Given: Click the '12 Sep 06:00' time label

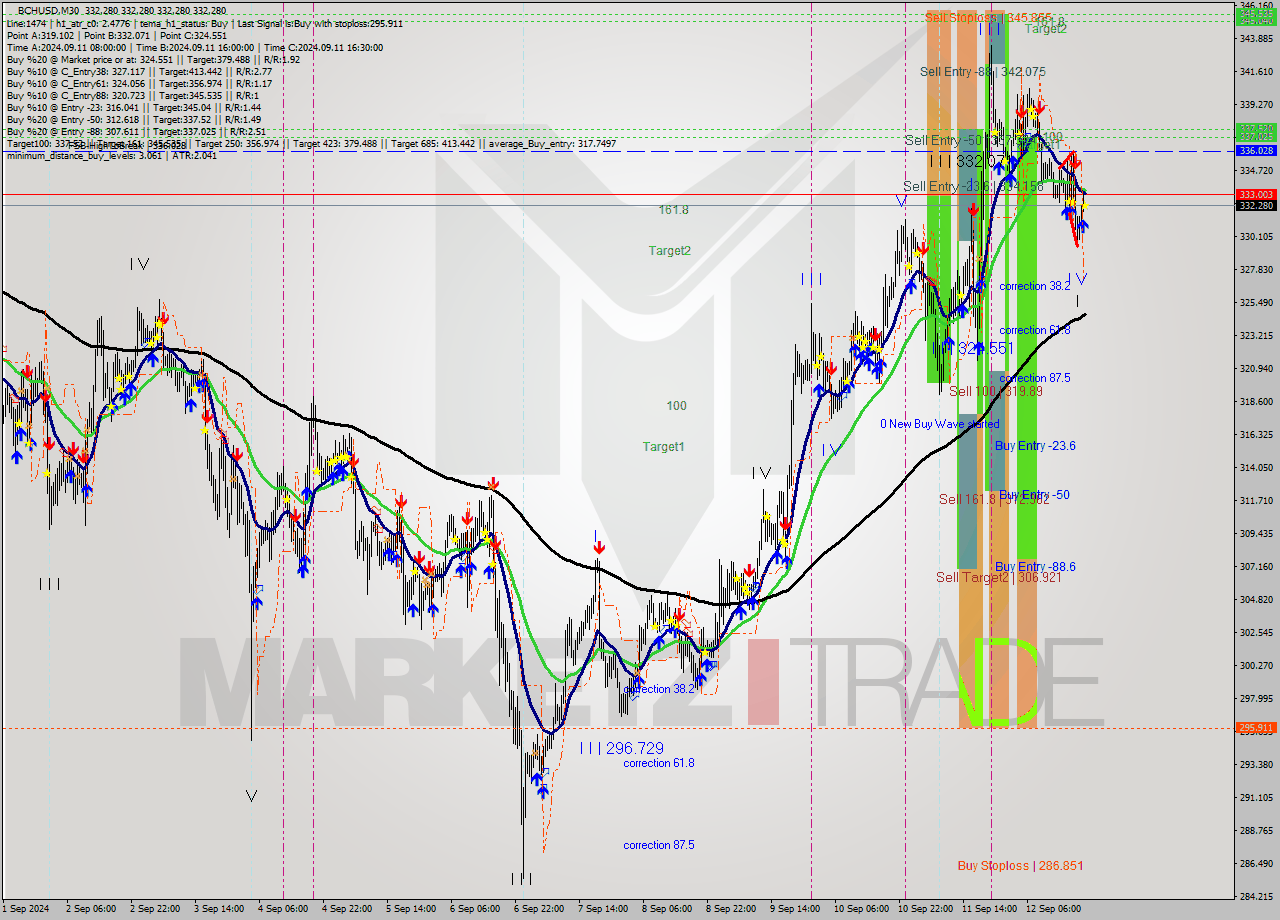Looking at the screenshot, I should coord(1053,909).
